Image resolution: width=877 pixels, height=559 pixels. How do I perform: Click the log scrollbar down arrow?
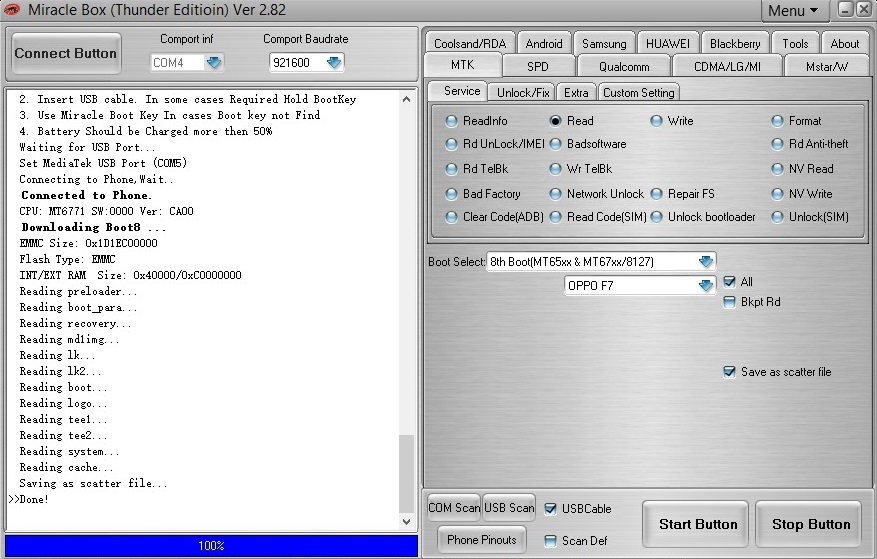[407, 522]
